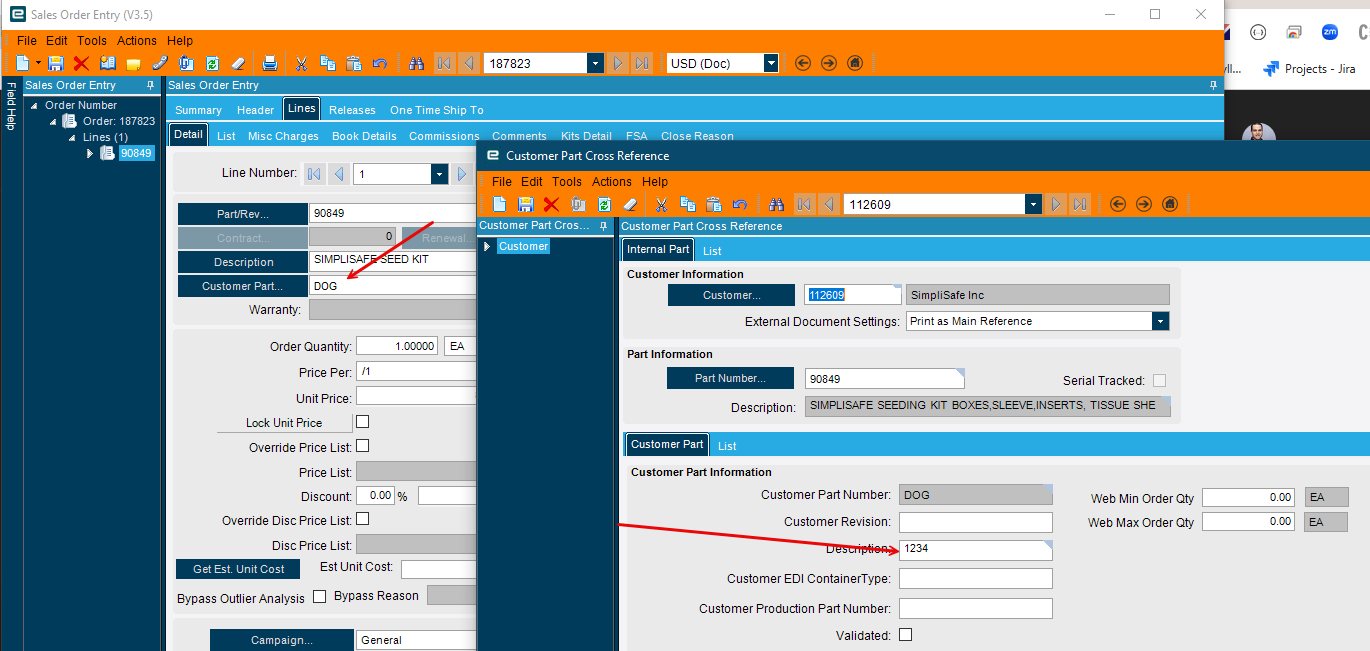
Task: Go to the last order record in Sales Order Entry
Action: 642,63
